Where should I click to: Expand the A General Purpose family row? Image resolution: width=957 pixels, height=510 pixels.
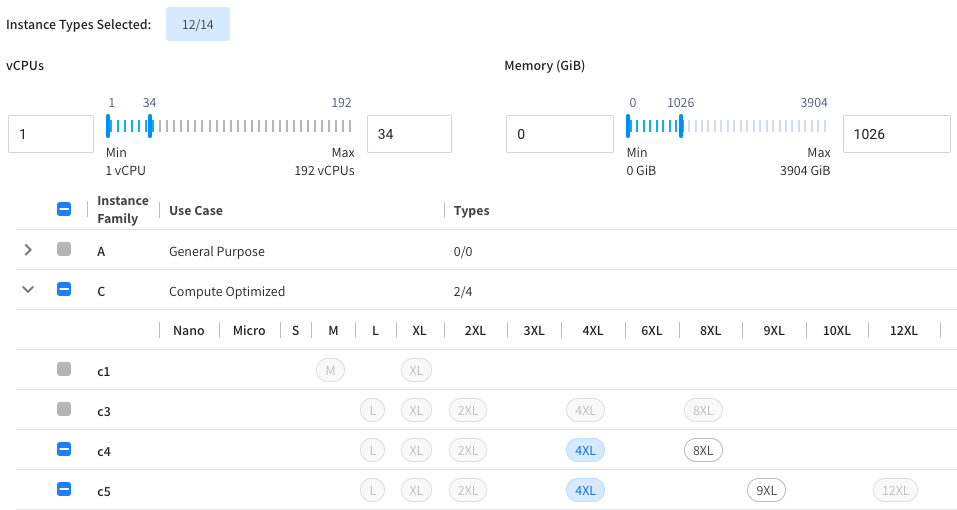[28, 251]
